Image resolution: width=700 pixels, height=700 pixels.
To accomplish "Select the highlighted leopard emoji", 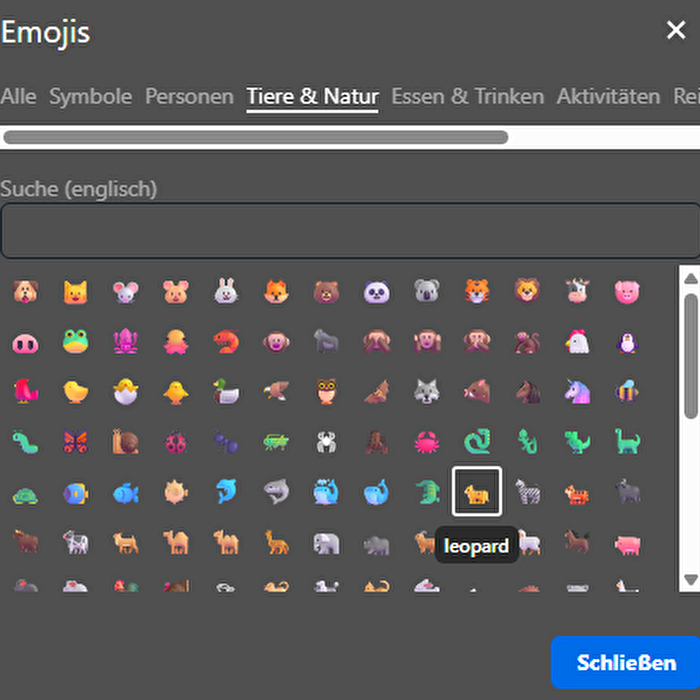I will tap(477, 492).
